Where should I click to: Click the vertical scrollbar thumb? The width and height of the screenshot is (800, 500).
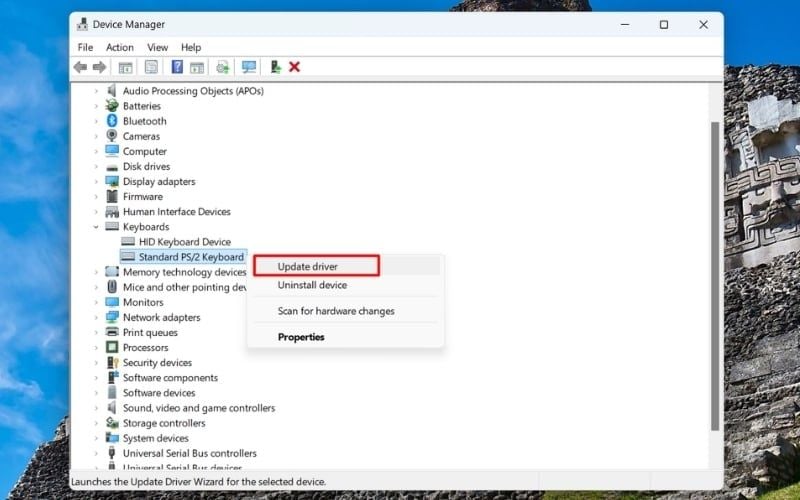(x=715, y=276)
